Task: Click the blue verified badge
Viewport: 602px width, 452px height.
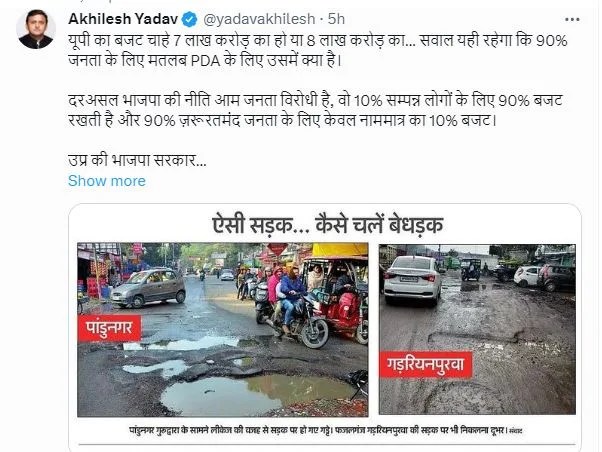Action: [x=189, y=19]
